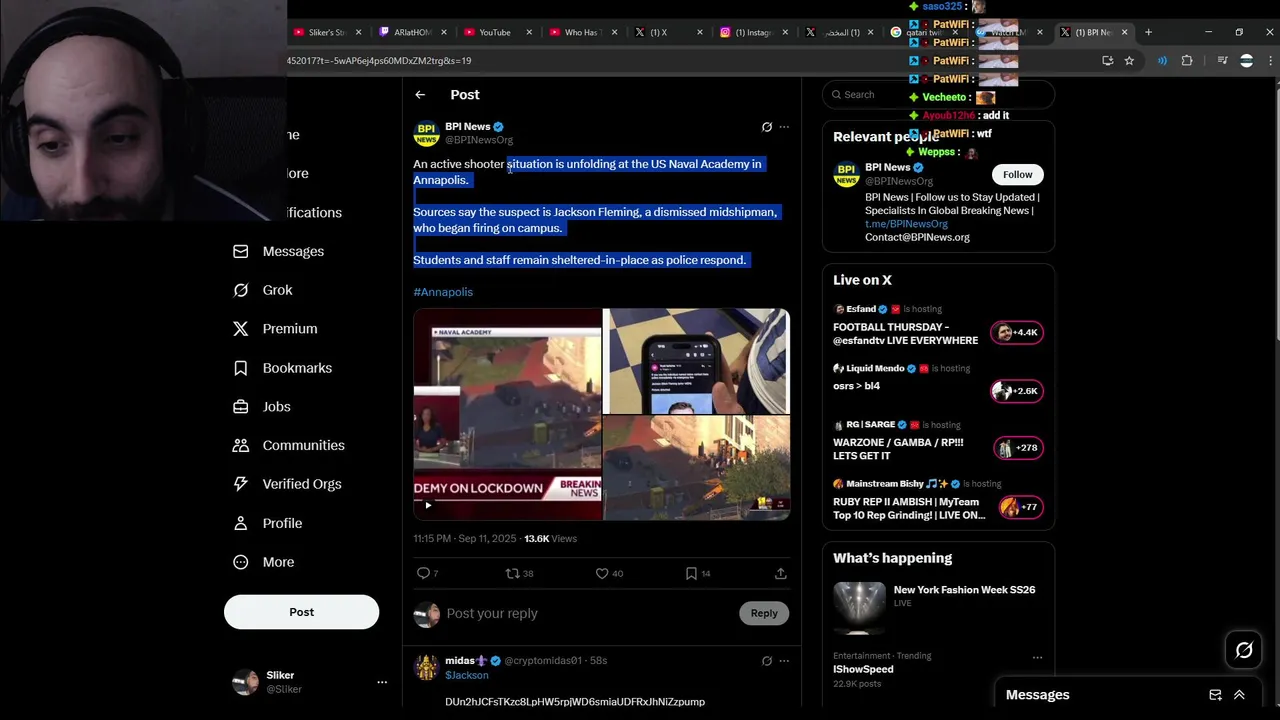Screen dimensions: 1280x720
Task: Open the More sidebar menu
Action: click(278, 562)
